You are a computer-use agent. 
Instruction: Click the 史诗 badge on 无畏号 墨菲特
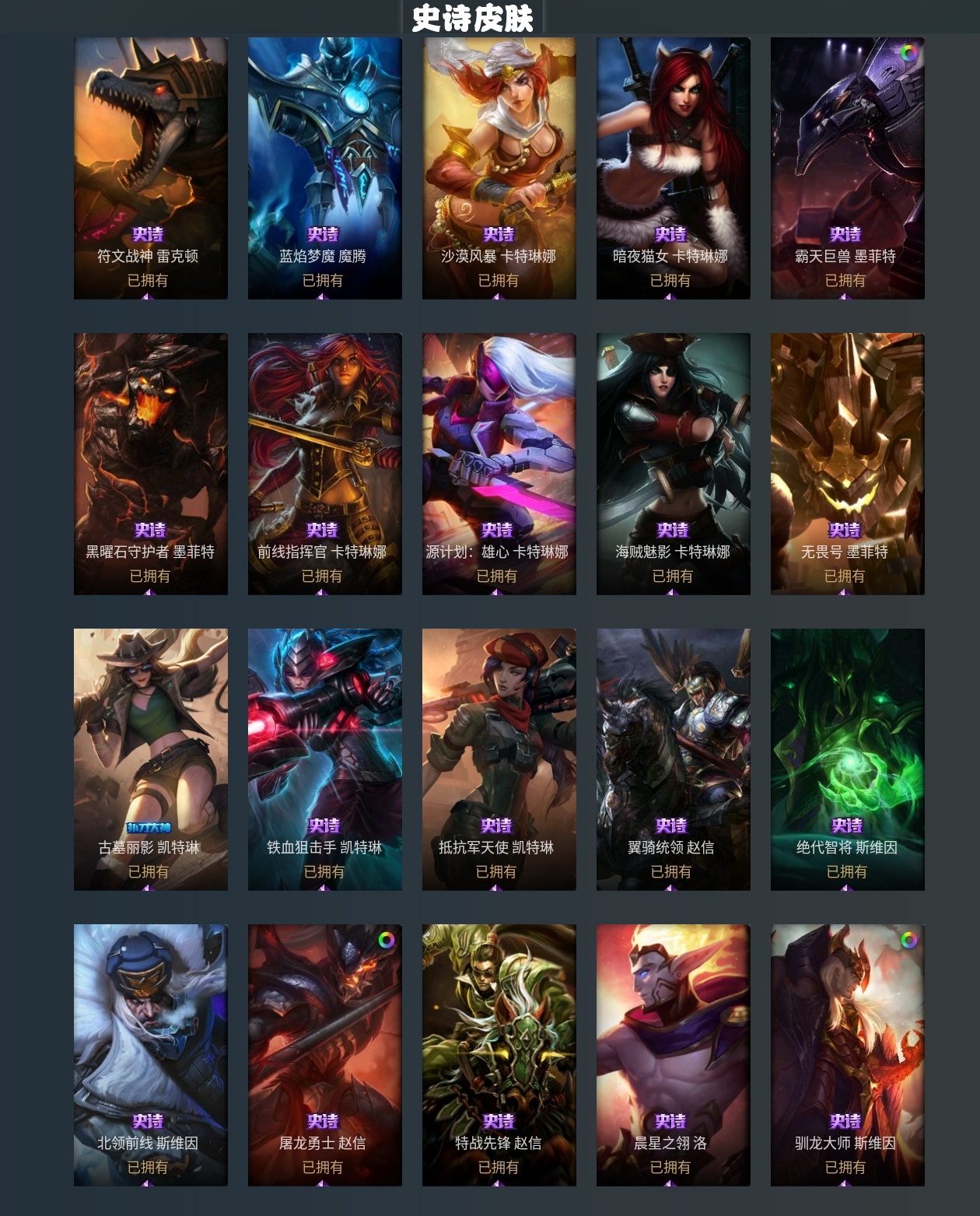coord(845,530)
